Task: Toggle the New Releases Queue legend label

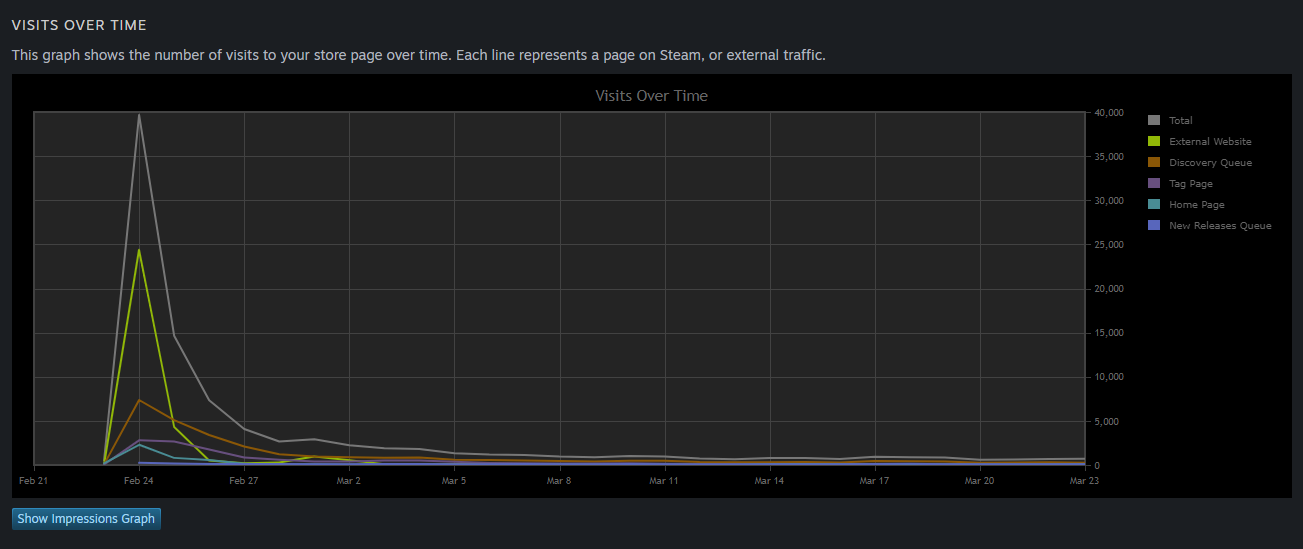Action: coord(1220,226)
